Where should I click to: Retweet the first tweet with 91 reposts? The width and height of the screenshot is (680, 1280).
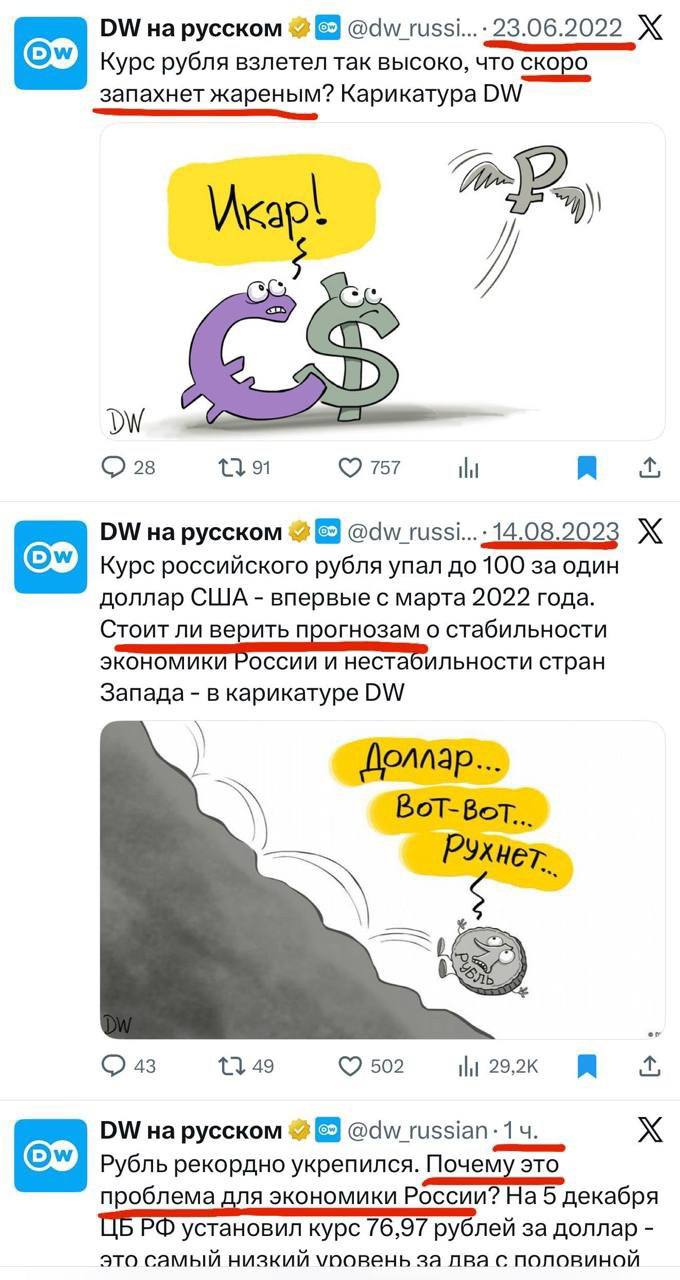244,467
